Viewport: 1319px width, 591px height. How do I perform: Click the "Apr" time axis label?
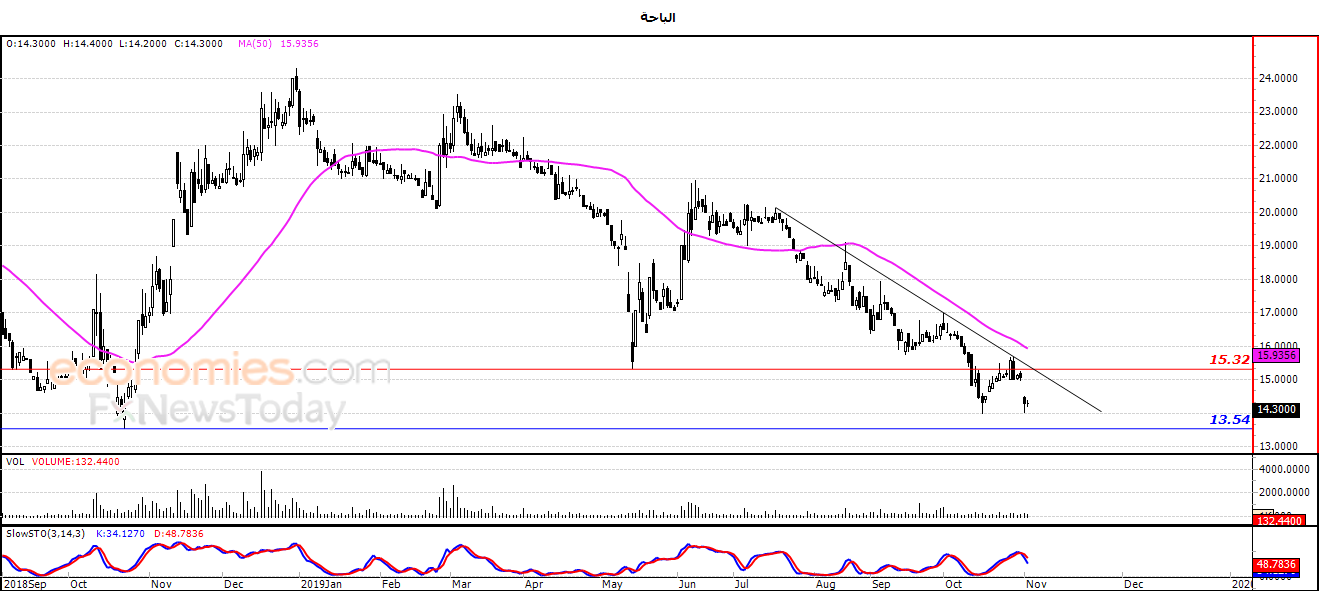534,583
